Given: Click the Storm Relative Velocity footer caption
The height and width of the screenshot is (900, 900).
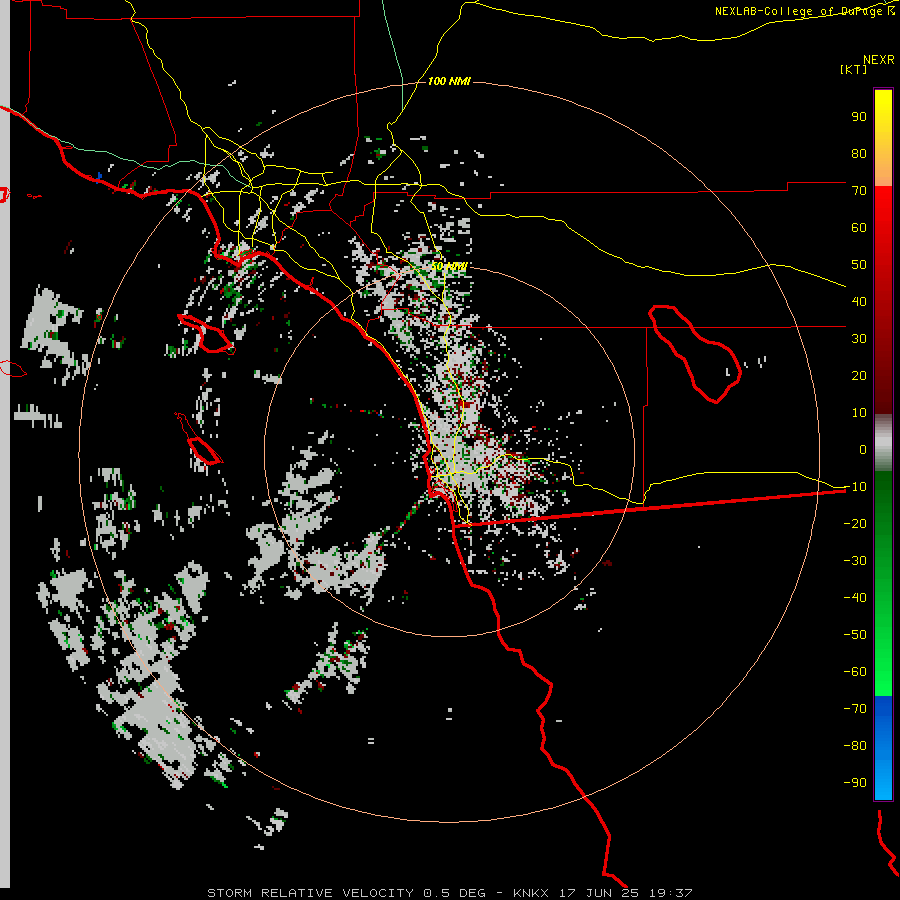Looking at the screenshot, I should 450,893.
